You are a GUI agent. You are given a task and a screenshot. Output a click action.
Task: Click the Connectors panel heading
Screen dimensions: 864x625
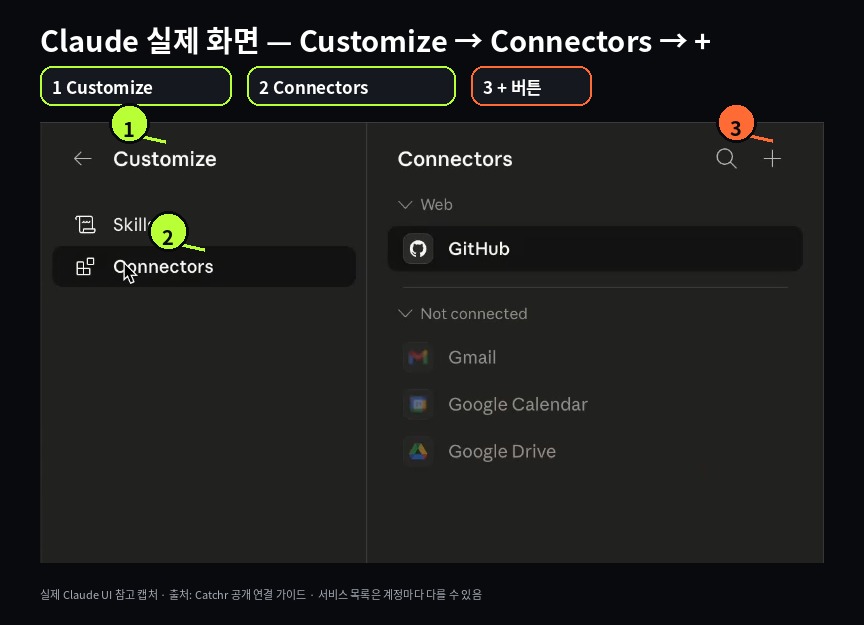(x=455, y=159)
